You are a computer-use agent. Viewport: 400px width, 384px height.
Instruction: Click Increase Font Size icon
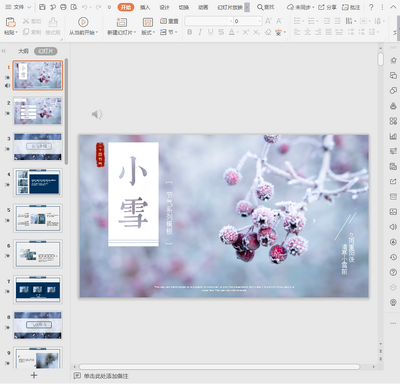[268, 21]
